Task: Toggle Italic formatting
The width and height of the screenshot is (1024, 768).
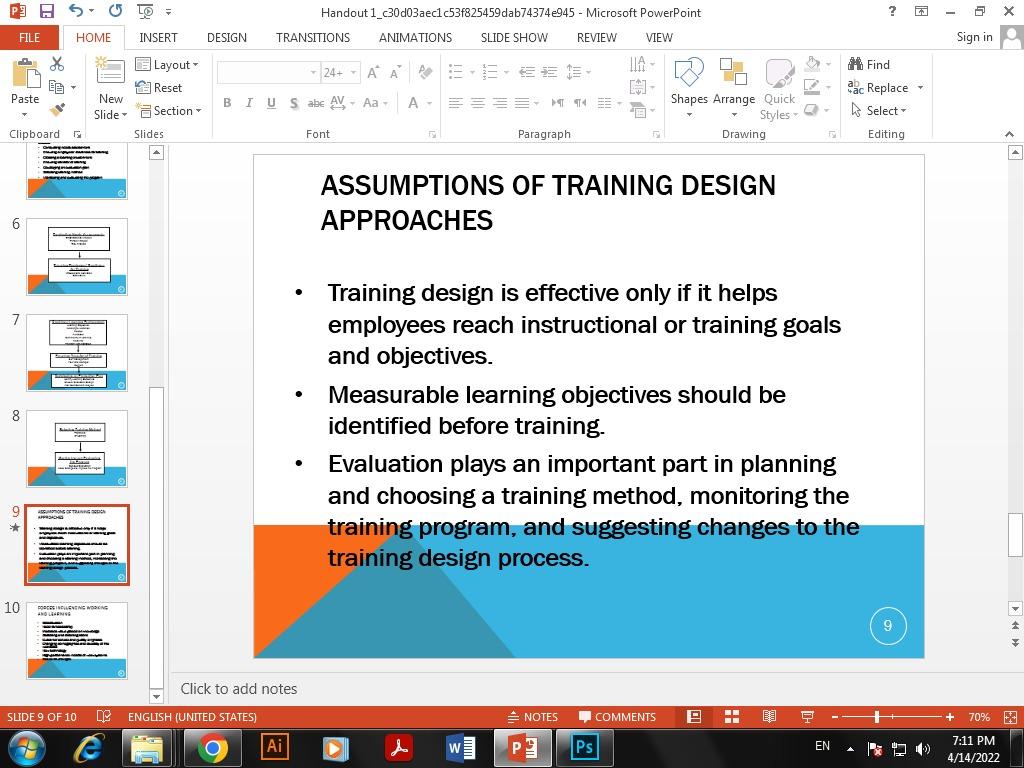Action: [249, 103]
